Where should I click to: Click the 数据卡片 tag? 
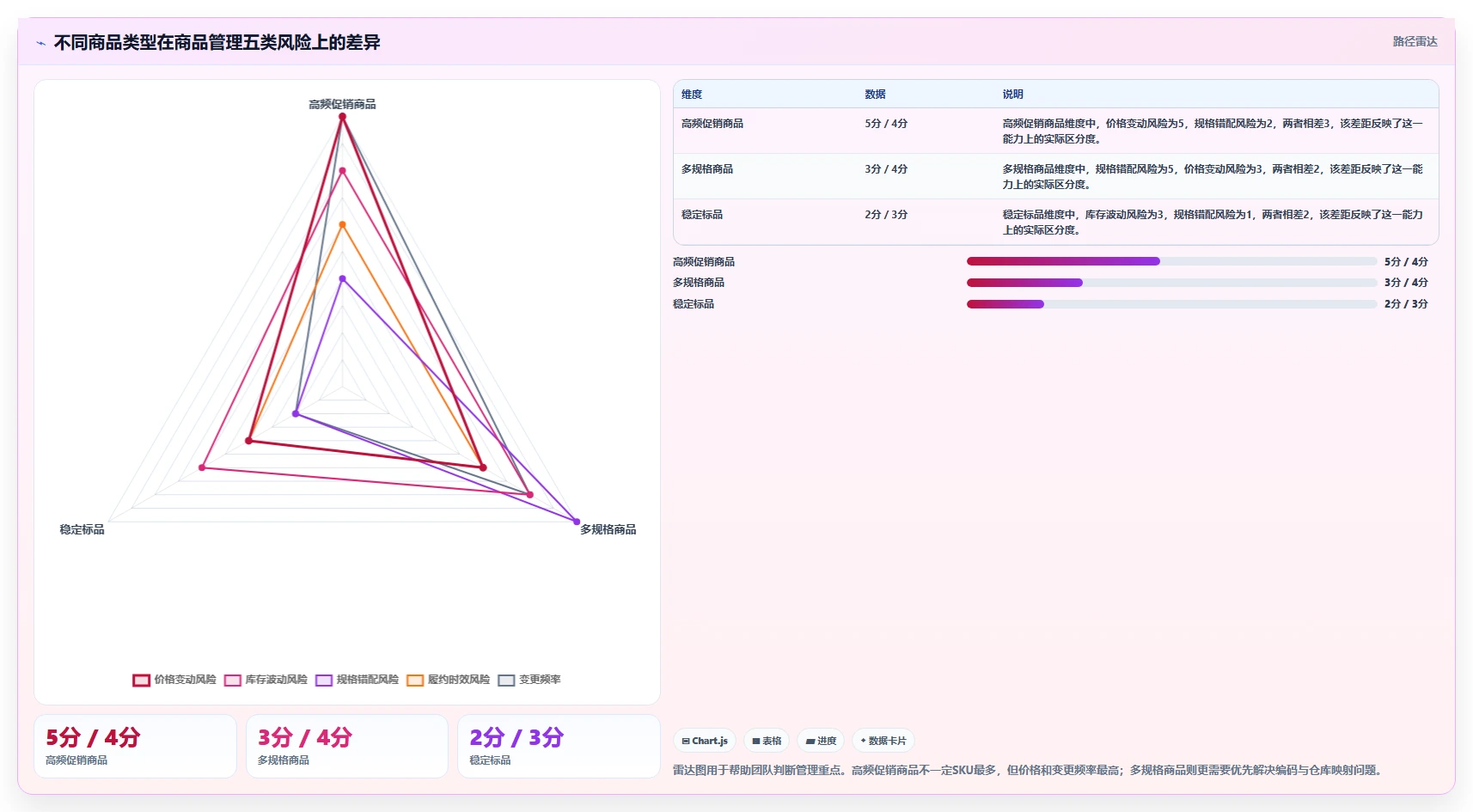[x=883, y=741]
